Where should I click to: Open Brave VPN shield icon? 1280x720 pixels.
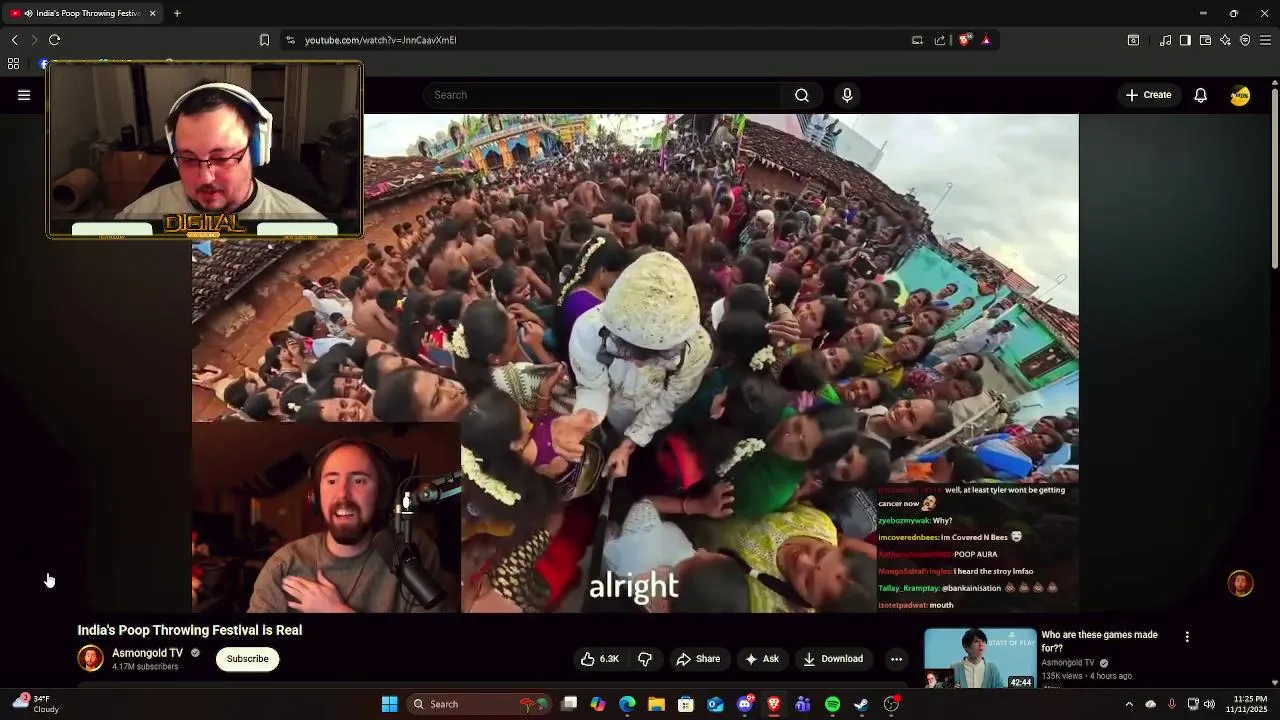tap(1245, 40)
